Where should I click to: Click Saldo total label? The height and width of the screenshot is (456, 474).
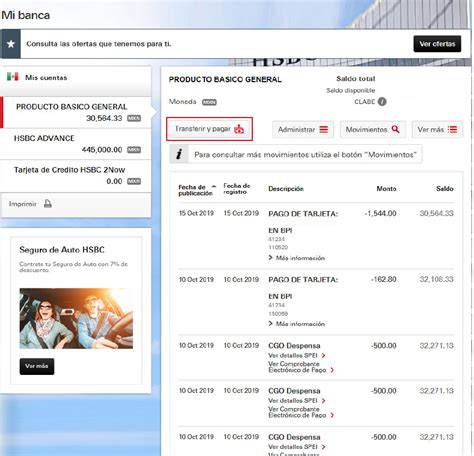pos(356,79)
